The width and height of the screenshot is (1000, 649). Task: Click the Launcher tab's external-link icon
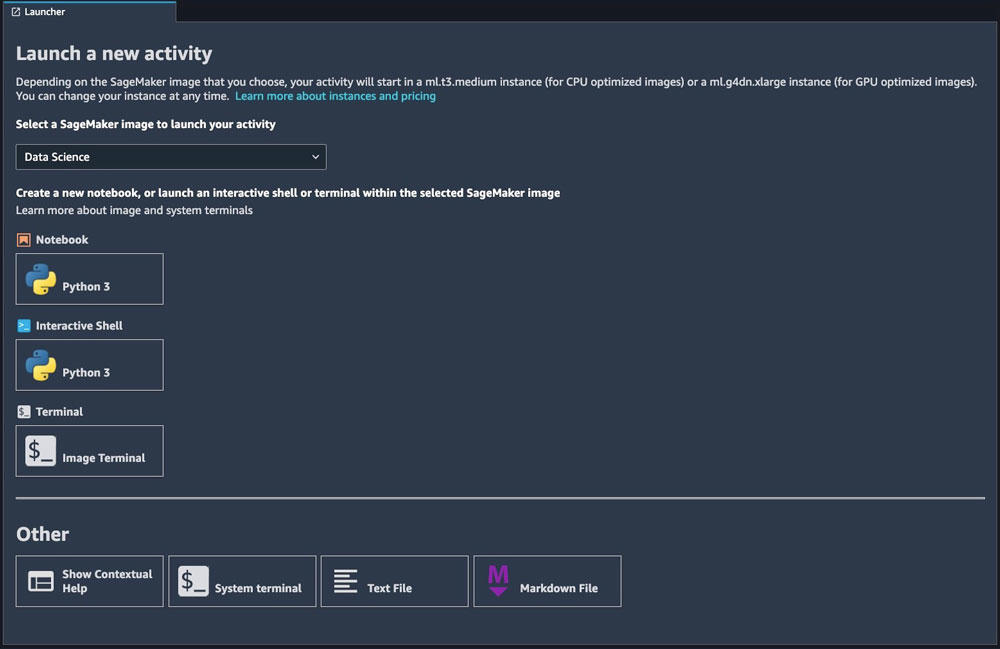click(x=16, y=11)
